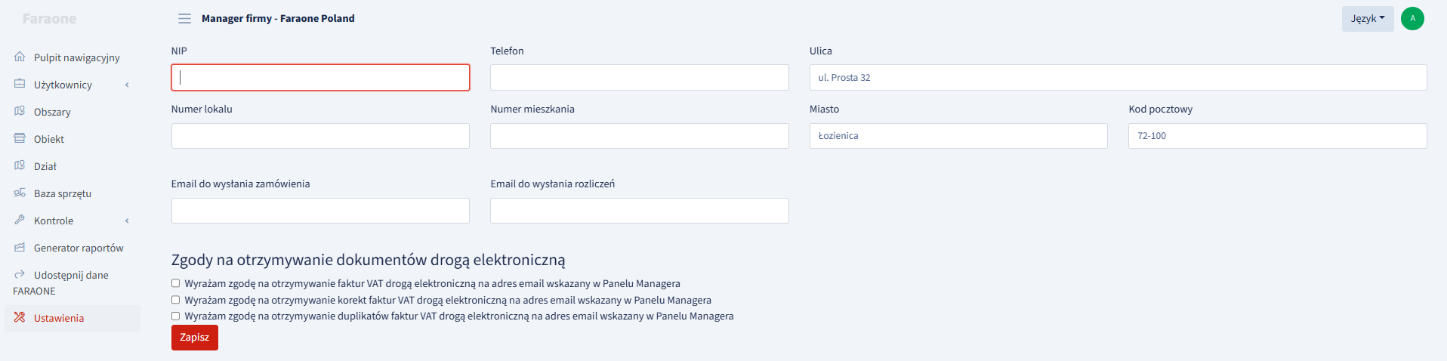Click the Dział map icon
This screenshot has width=1447, height=361.
[x=20, y=166]
